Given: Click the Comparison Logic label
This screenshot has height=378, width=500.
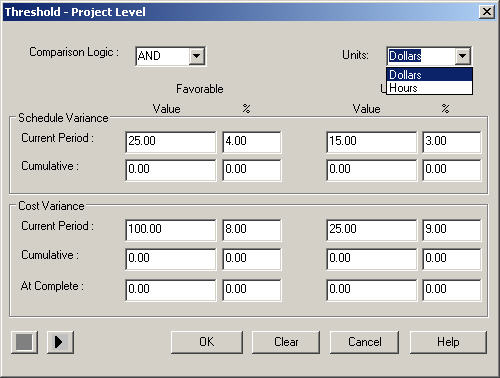Looking at the screenshot, I should pos(74,52).
